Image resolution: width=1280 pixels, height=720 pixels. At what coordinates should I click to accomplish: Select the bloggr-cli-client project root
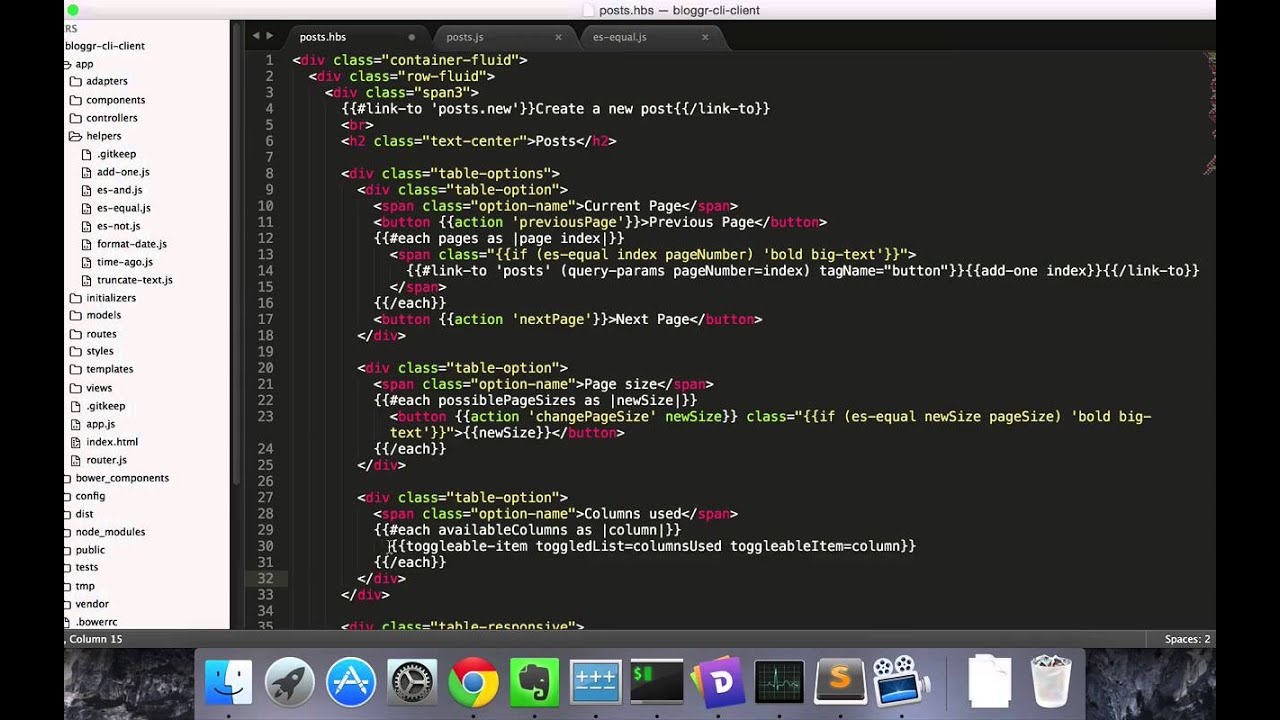coord(105,46)
